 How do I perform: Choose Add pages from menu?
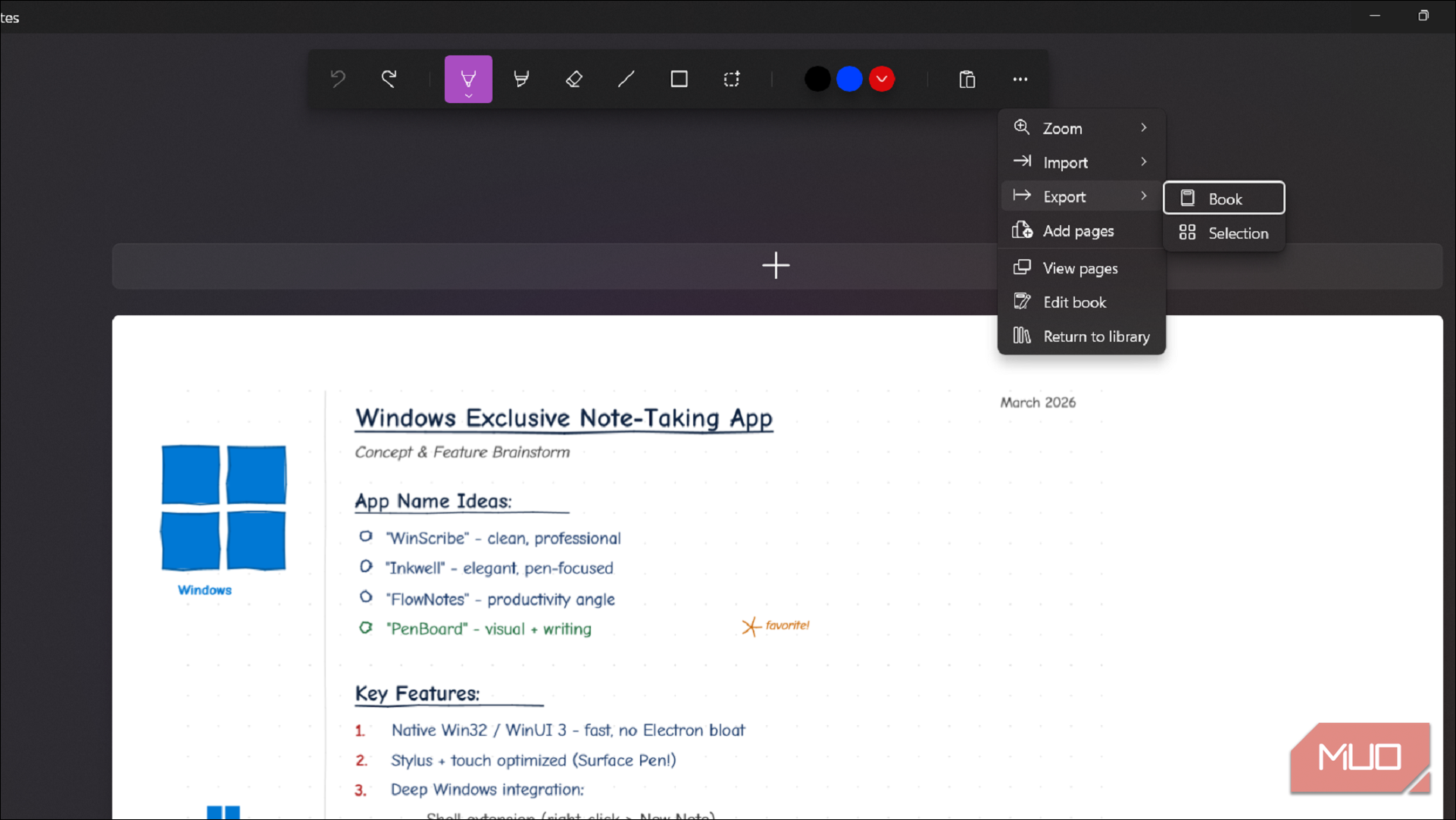pos(1081,230)
